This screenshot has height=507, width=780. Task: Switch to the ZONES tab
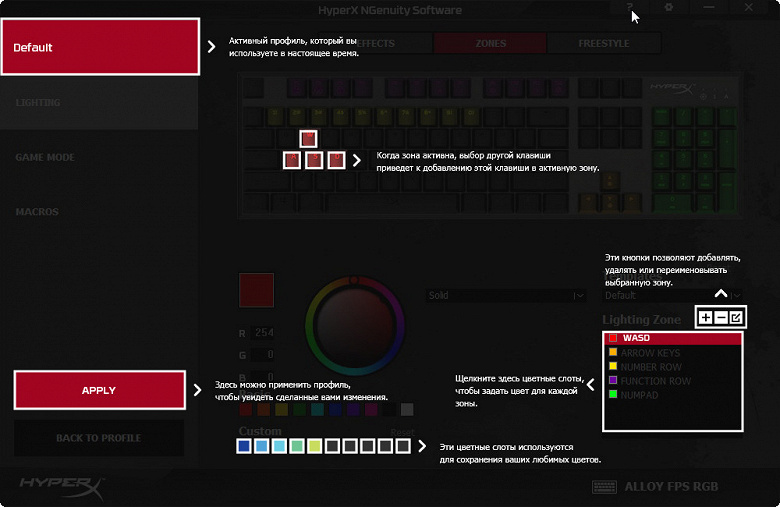click(x=490, y=43)
